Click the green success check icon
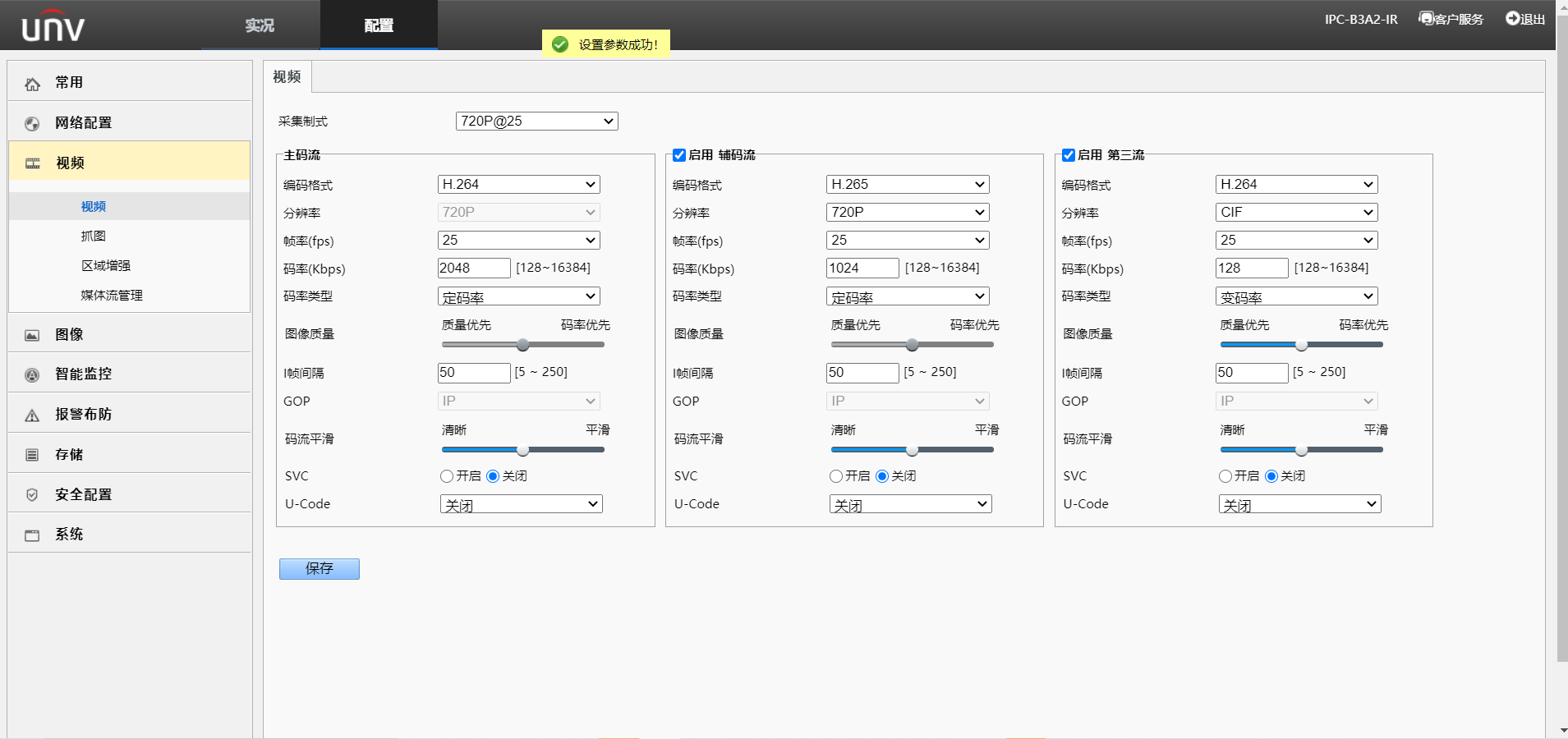Viewport: 1568px width, 739px height. click(560, 44)
